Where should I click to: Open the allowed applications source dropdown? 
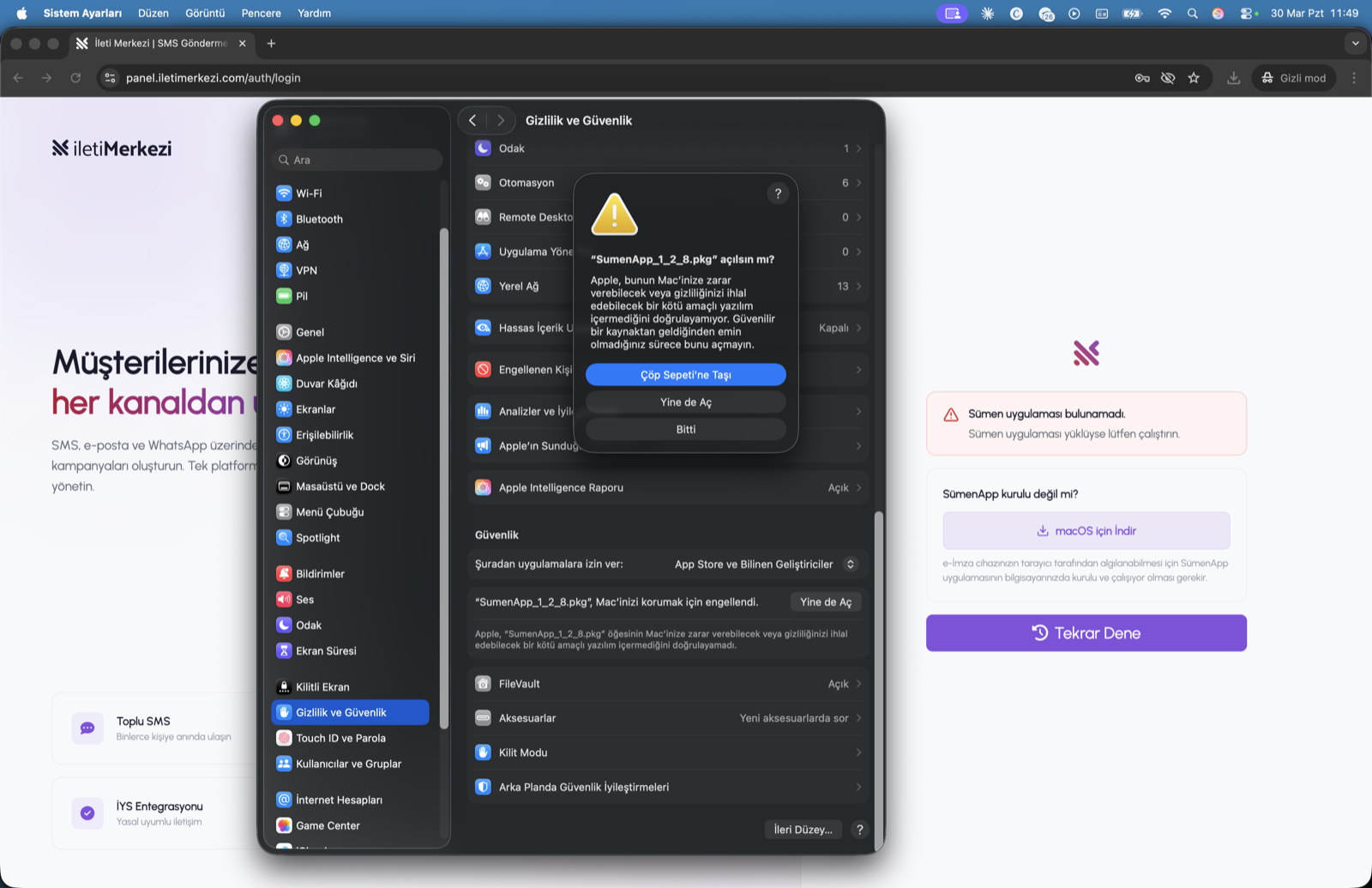(x=763, y=564)
